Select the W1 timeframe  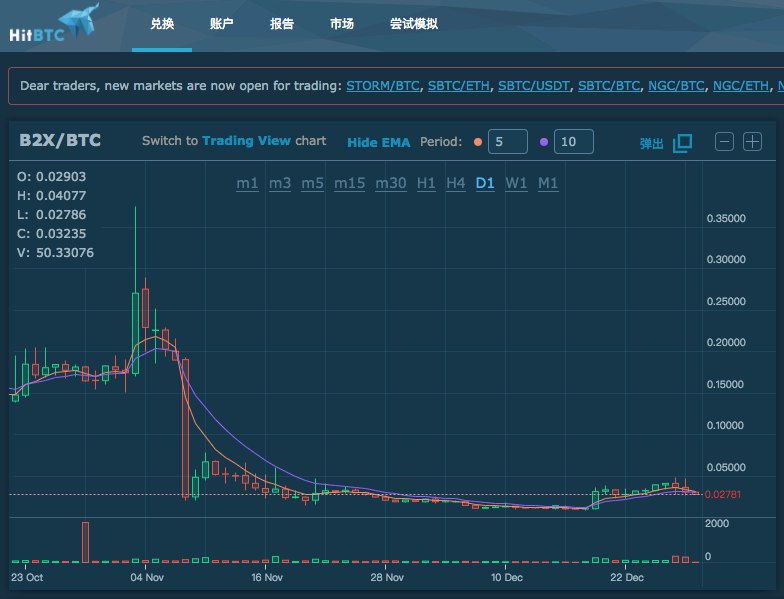pyautogui.click(x=516, y=184)
